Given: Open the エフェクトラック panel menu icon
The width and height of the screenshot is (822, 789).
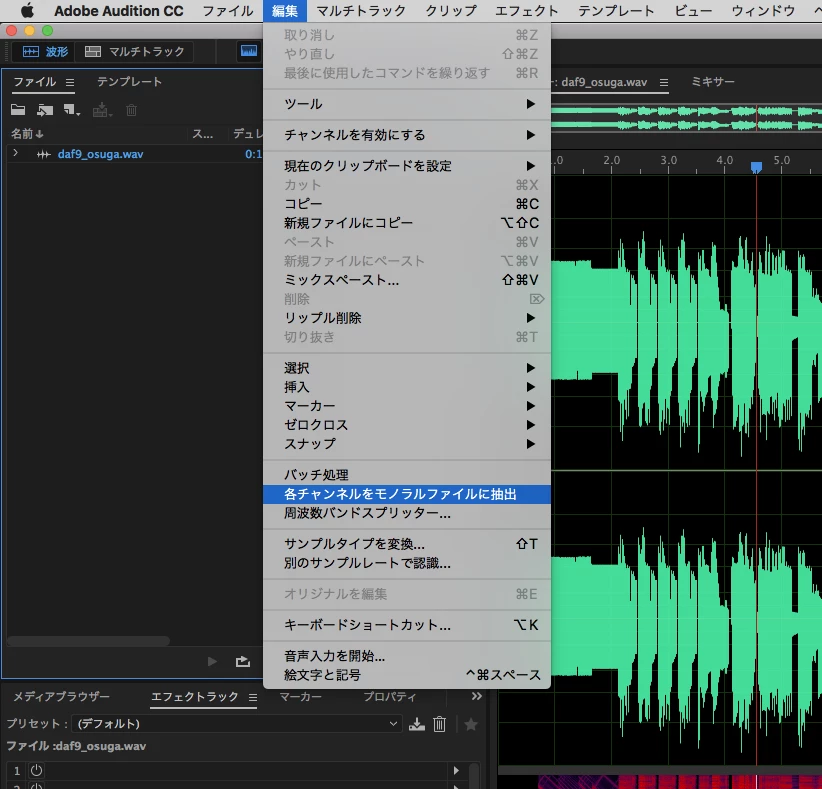Looking at the screenshot, I should pos(253,697).
